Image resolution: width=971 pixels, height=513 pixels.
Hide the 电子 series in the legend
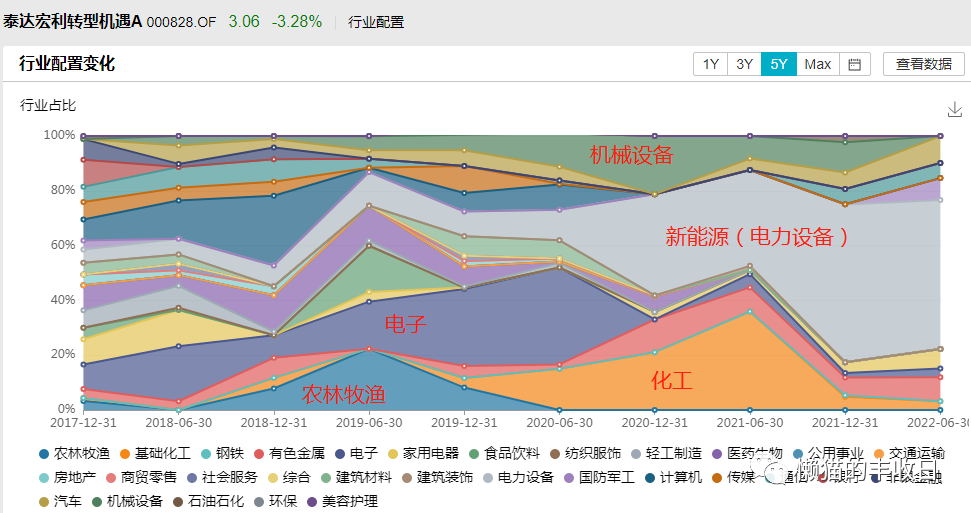[x=356, y=454]
